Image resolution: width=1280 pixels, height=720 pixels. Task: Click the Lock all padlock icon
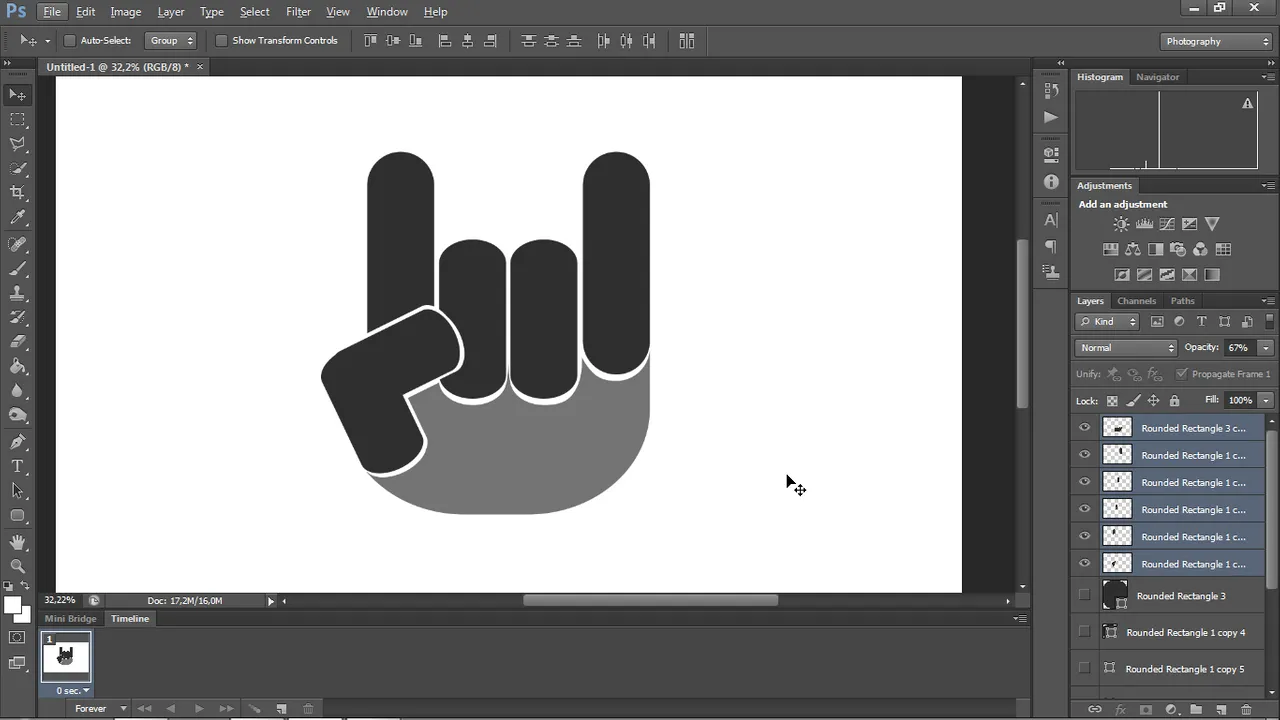(x=1174, y=400)
